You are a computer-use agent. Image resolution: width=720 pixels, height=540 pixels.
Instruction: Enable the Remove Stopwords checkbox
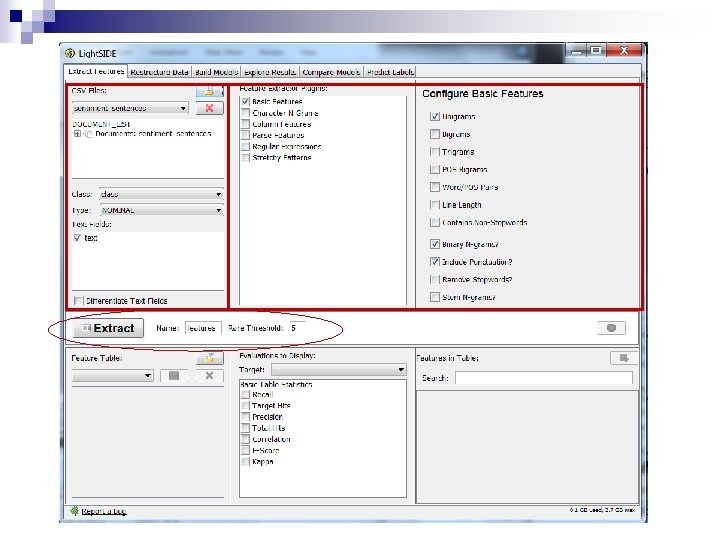coord(435,279)
